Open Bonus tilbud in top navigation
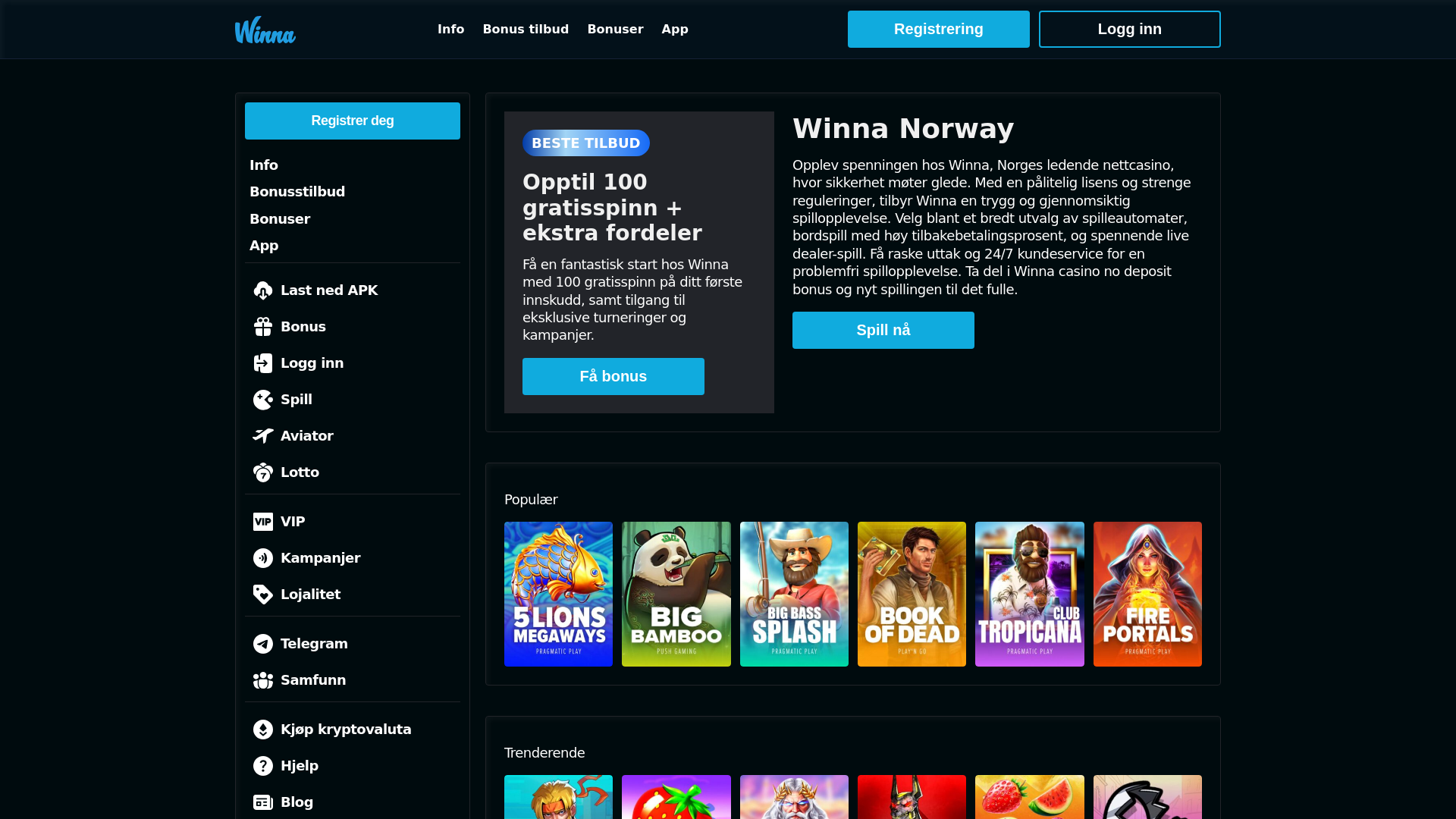Image resolution: width=1456 pixels, height=819 pixels. pyautogui.click(x=526, y=29)
